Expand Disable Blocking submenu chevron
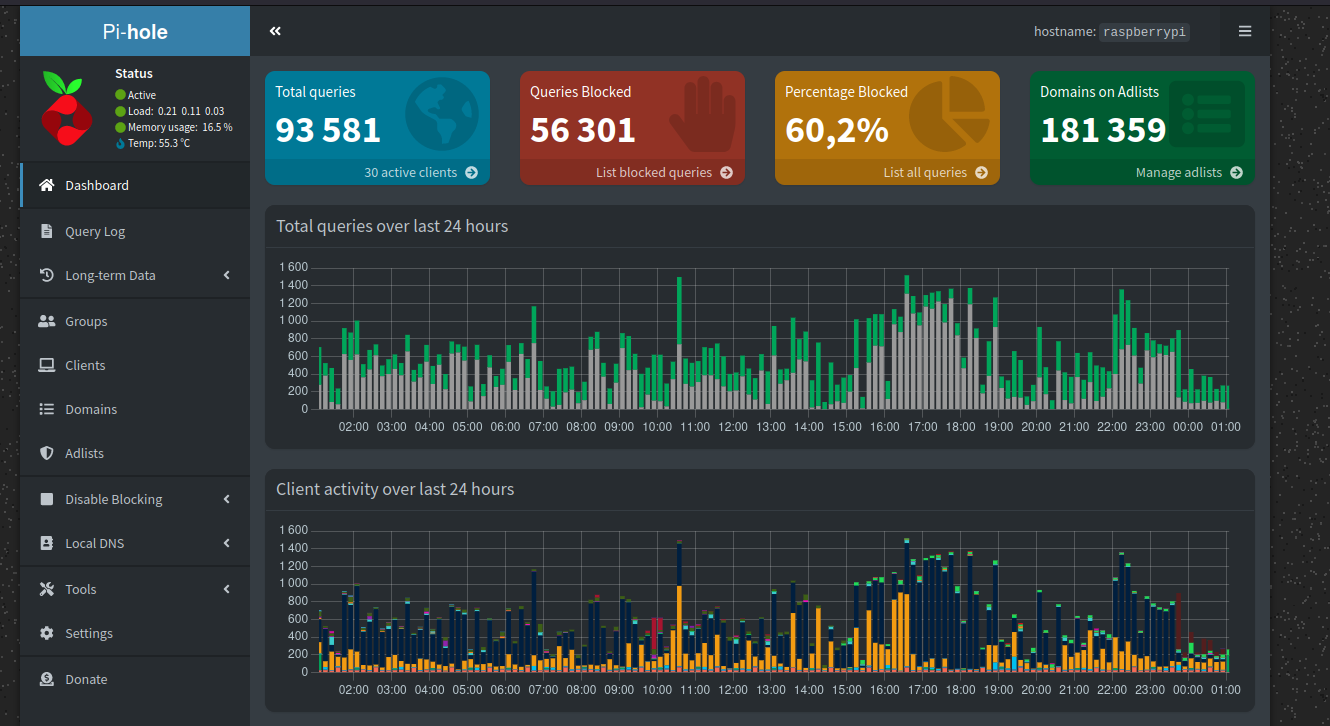Image resolution: width=1330 pixels, height=726 pixels. (227, 499)
